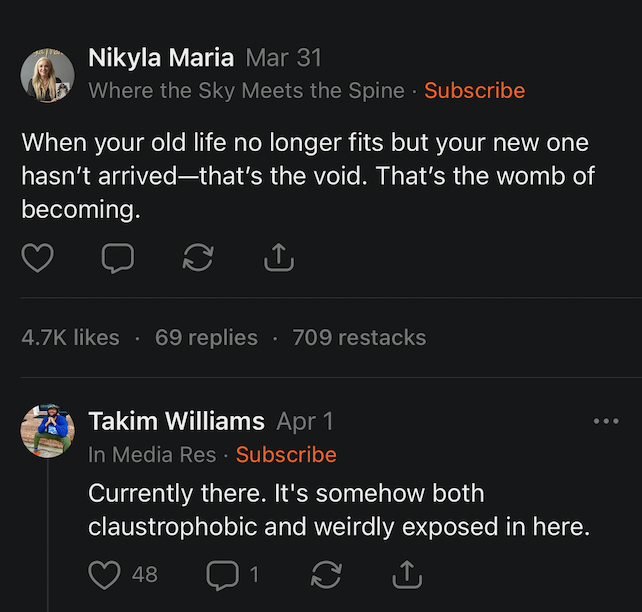Like Takim Williams' reply showing 48 likes
Image resolution: width=642 pixels, height=612 pixels.
click(105, 574)
